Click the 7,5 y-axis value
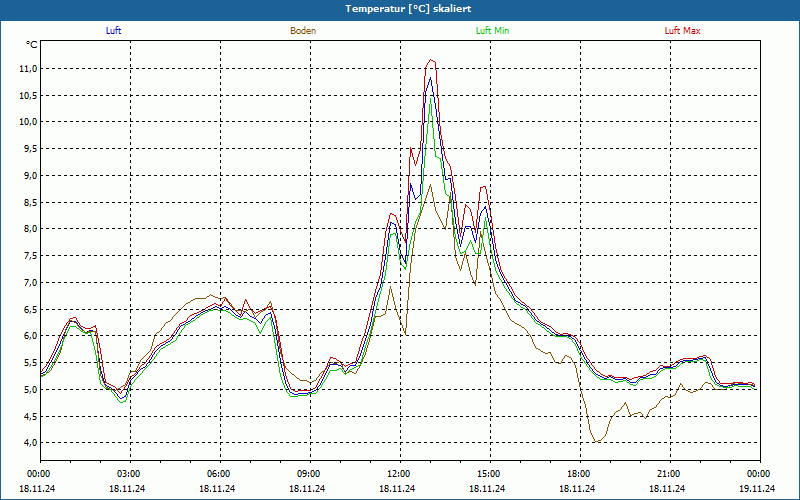The image size is (800, 500). tap(30, 256)
